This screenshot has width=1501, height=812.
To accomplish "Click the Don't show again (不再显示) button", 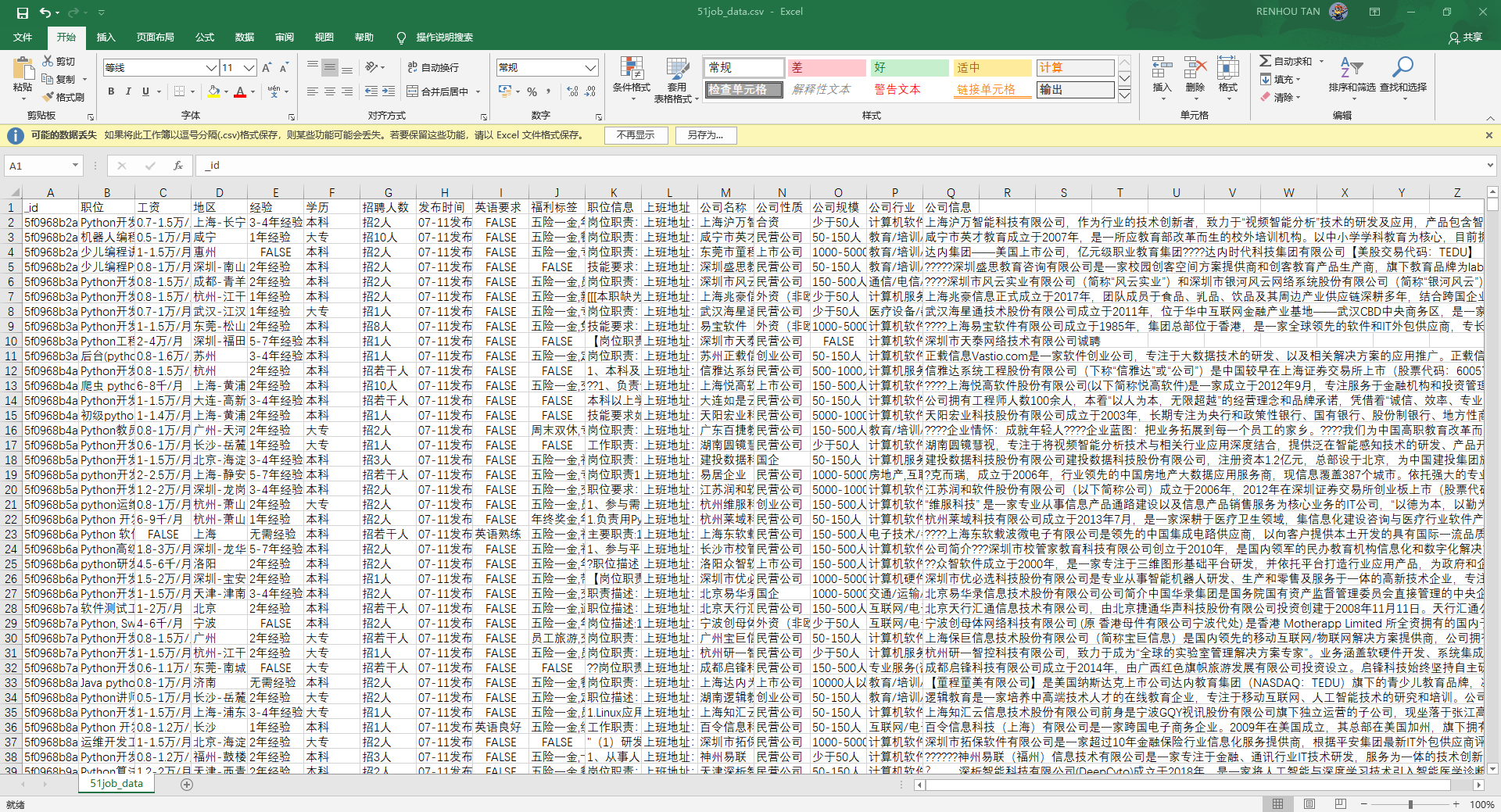I will pos(636,135).
